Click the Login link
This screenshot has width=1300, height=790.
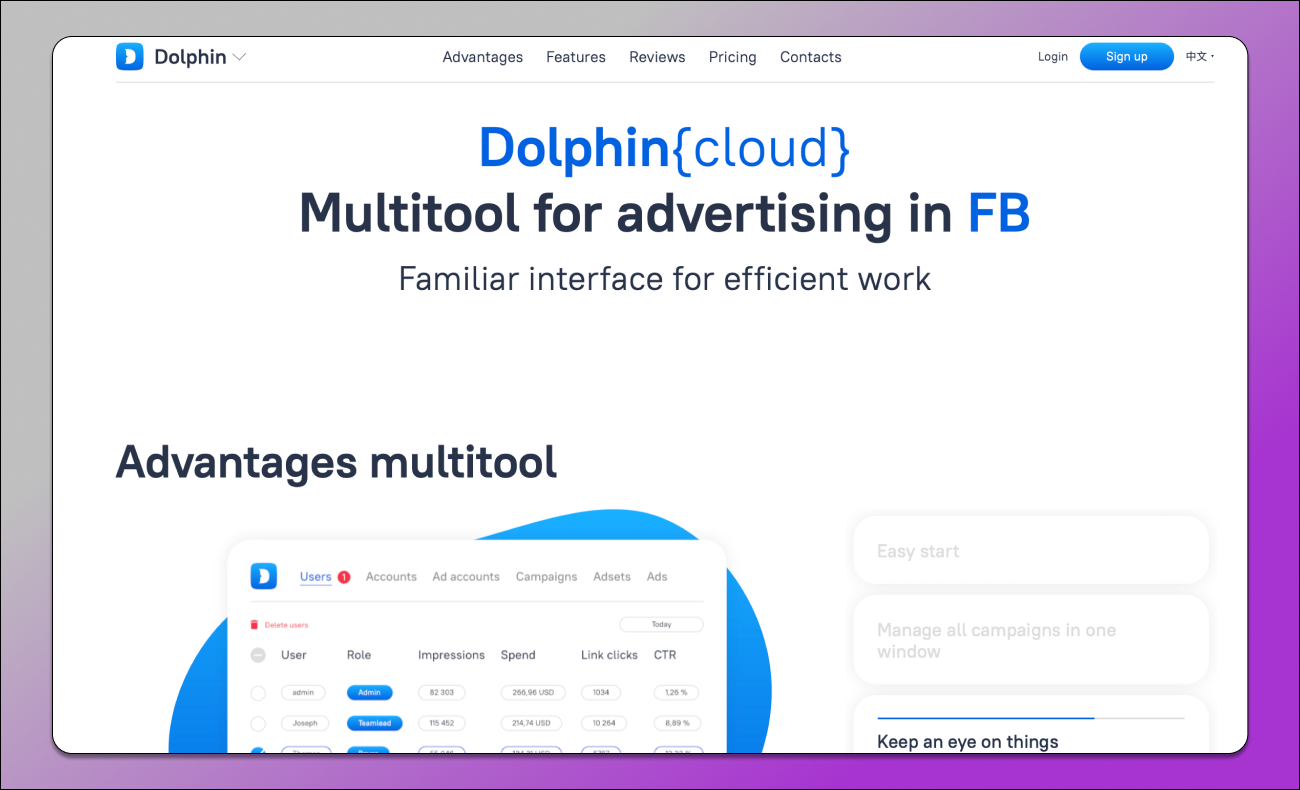[1053, 57]
